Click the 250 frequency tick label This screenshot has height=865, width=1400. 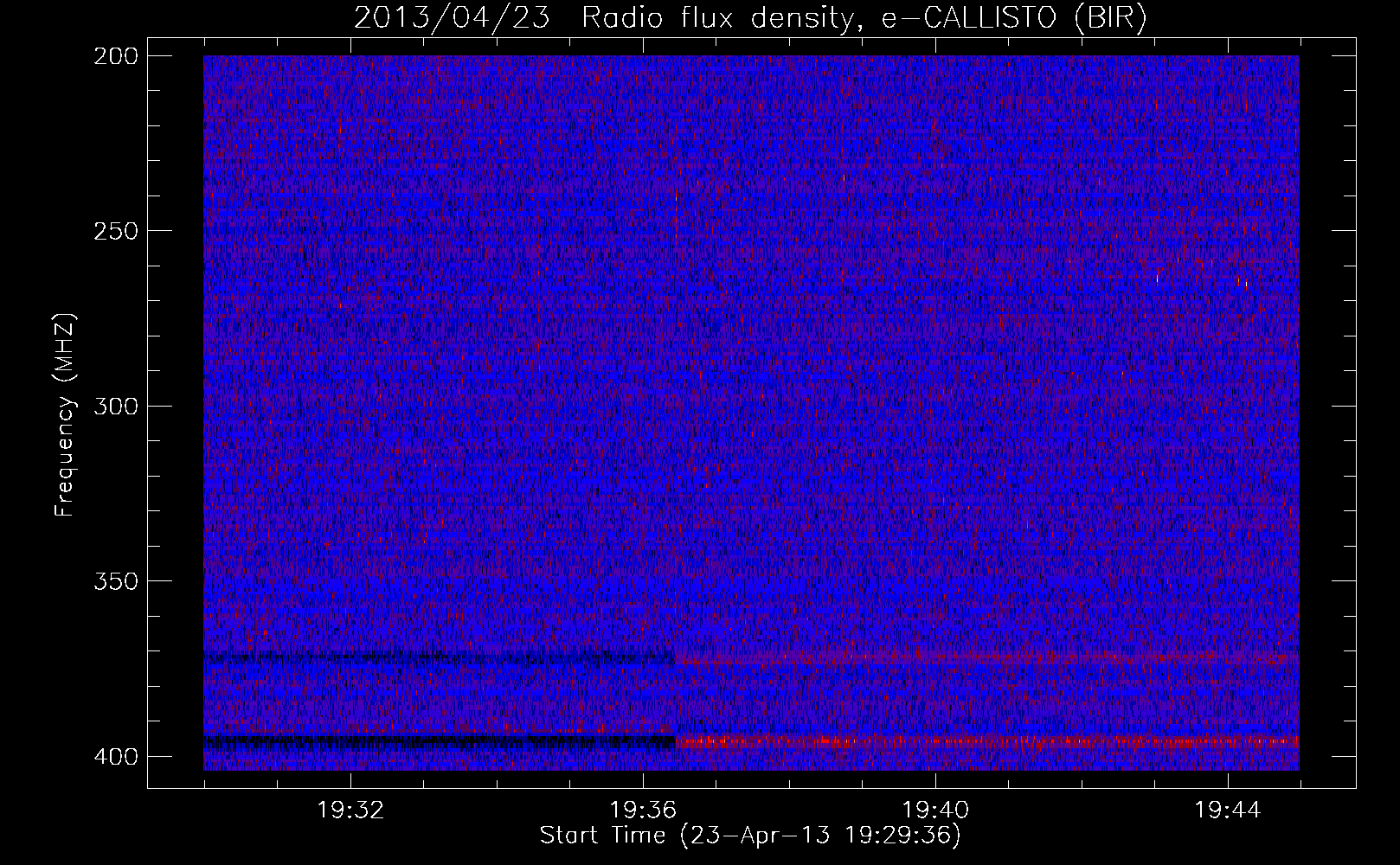115,231
